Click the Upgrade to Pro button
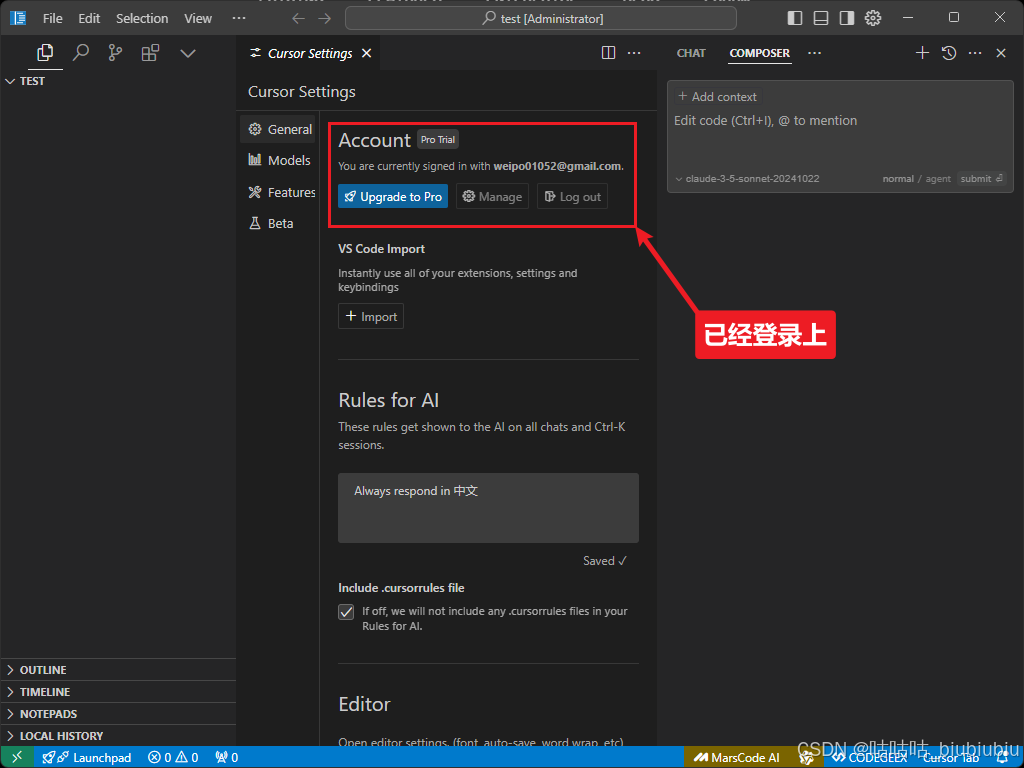The width and height of the screenshot is (1024, 768). pos(393,197)
